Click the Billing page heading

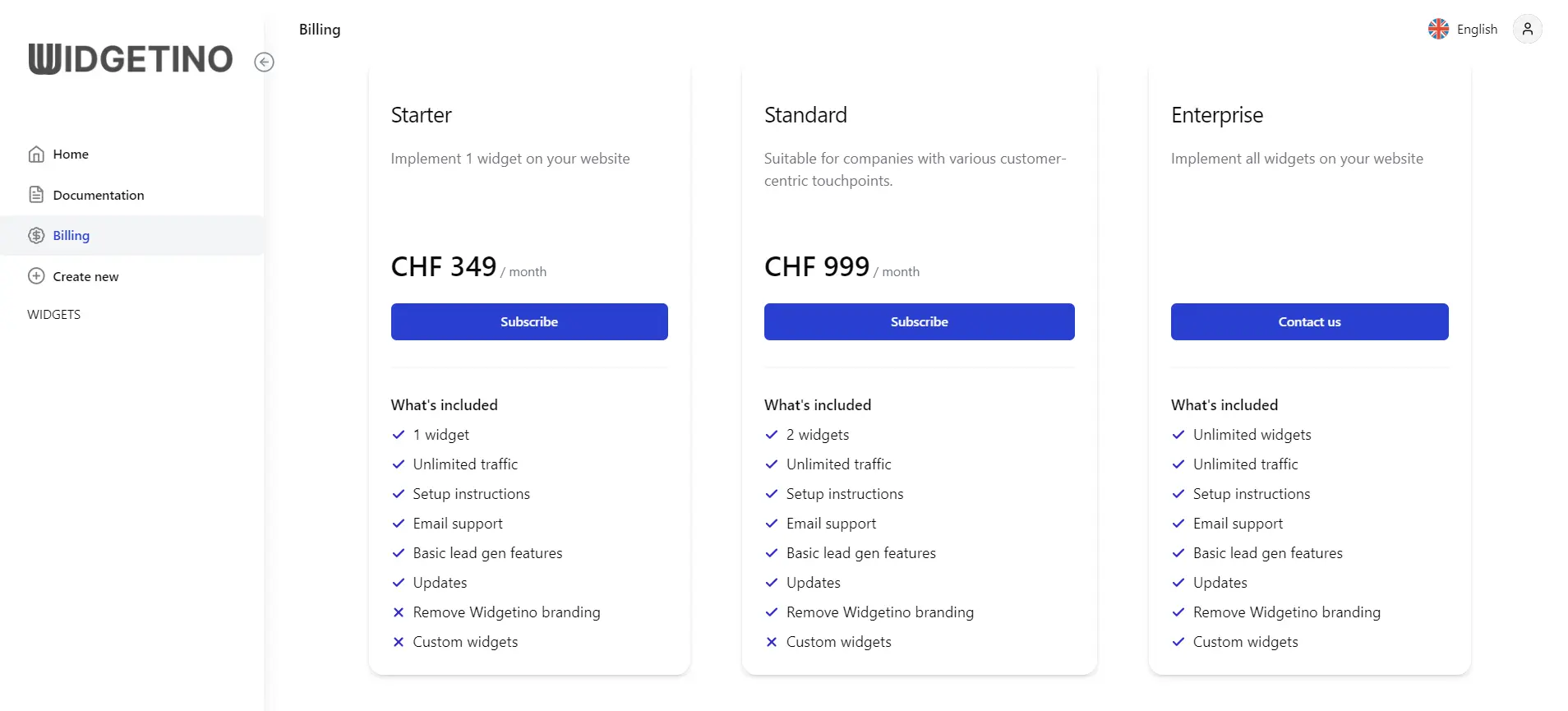(319, 29)
